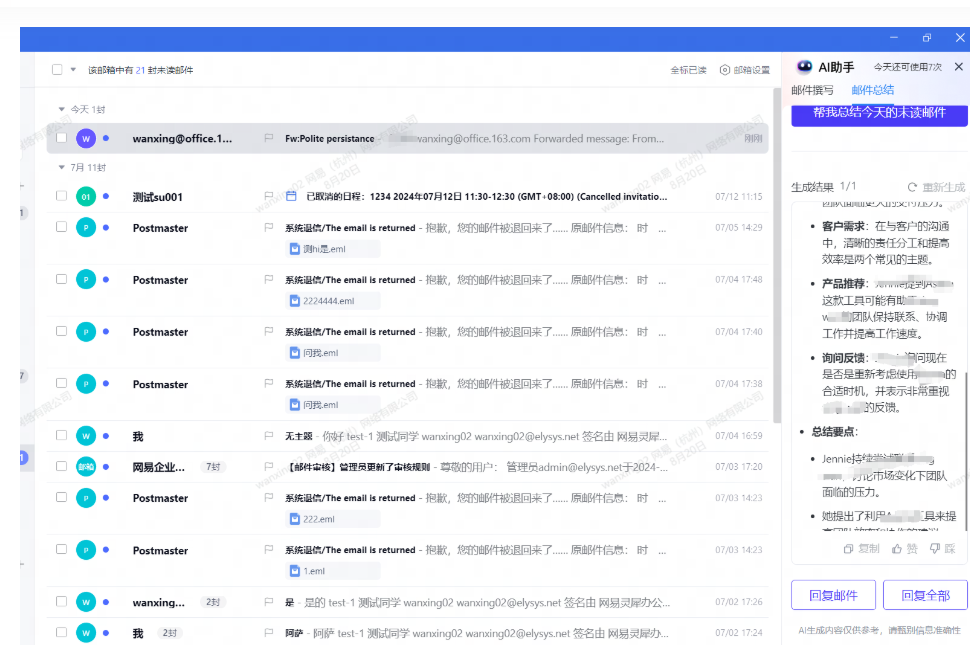Click calendar icon in 测试su001 email
The width and height of the screenshot is (970, 660).
point(291,197)
